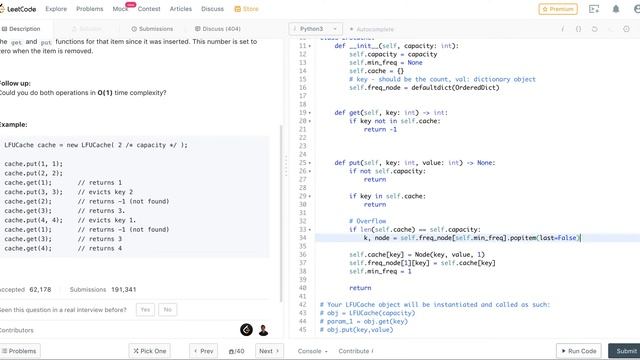Collapse the code fold at line 19
640x360 pixels.
[310, 113]
